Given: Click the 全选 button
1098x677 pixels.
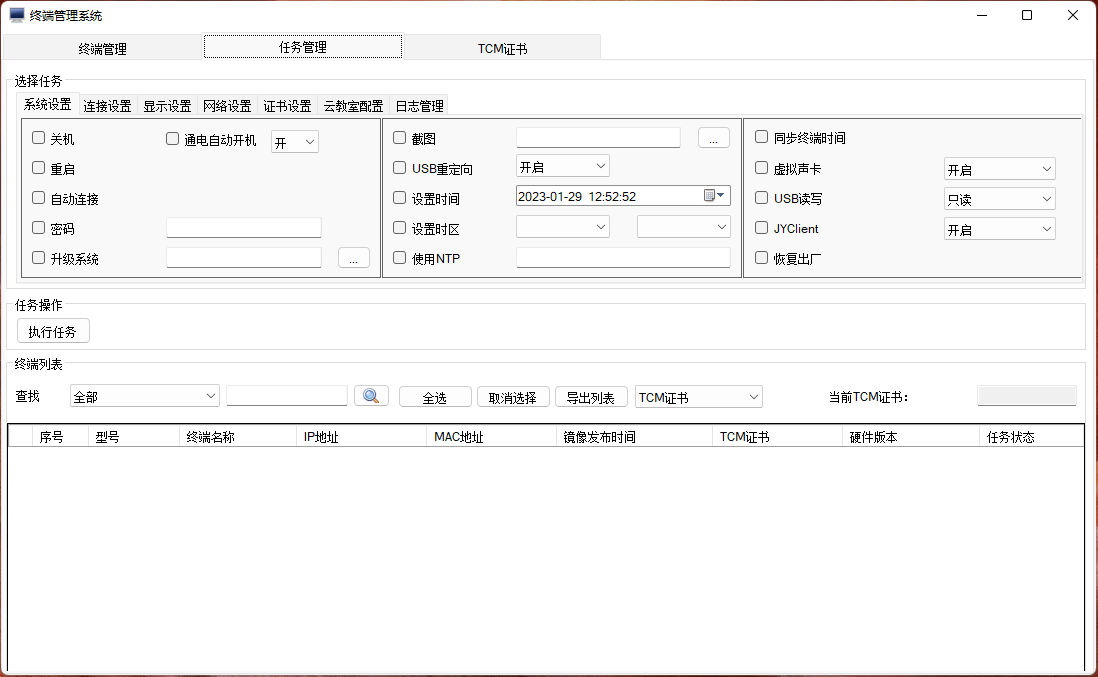Looking at the screenshot, I should (x=435, y=397).
